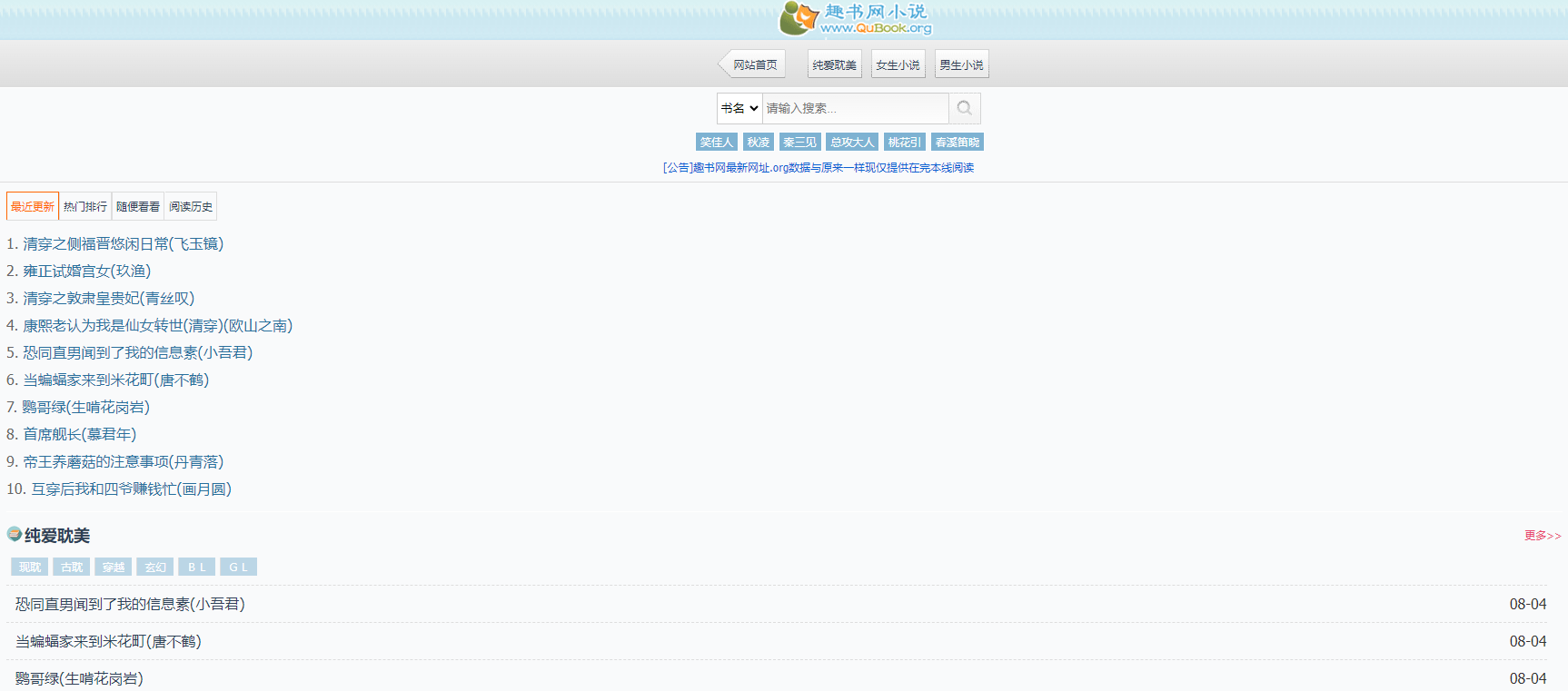Click the QuBook site logo
Image resolution: width=1568 pixels, height=691 pixels.
pyautogui.click(x=854, y=18)
